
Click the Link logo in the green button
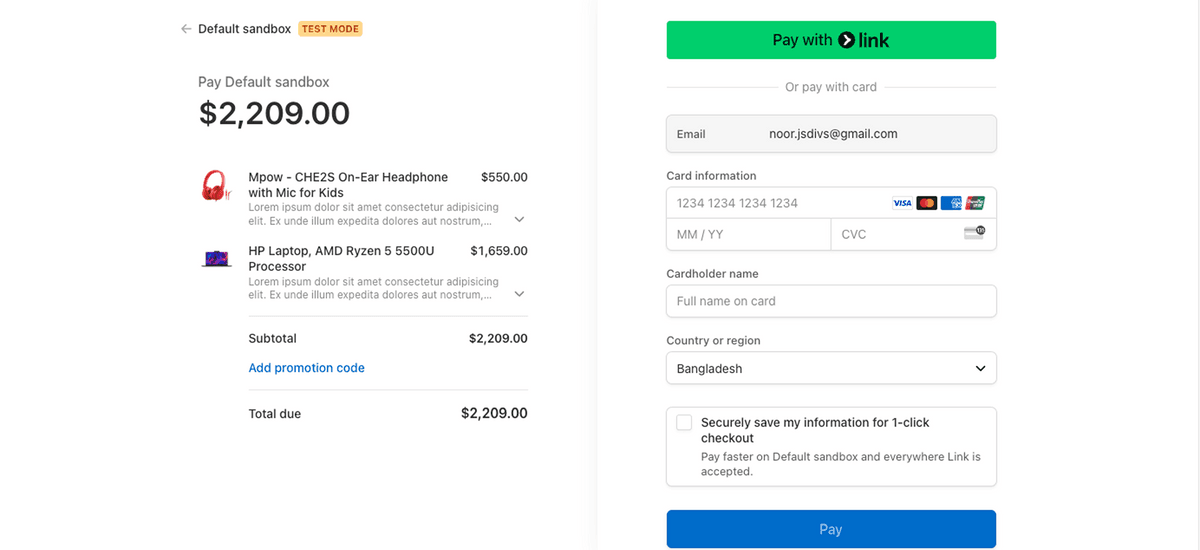[x=864, y=40]
